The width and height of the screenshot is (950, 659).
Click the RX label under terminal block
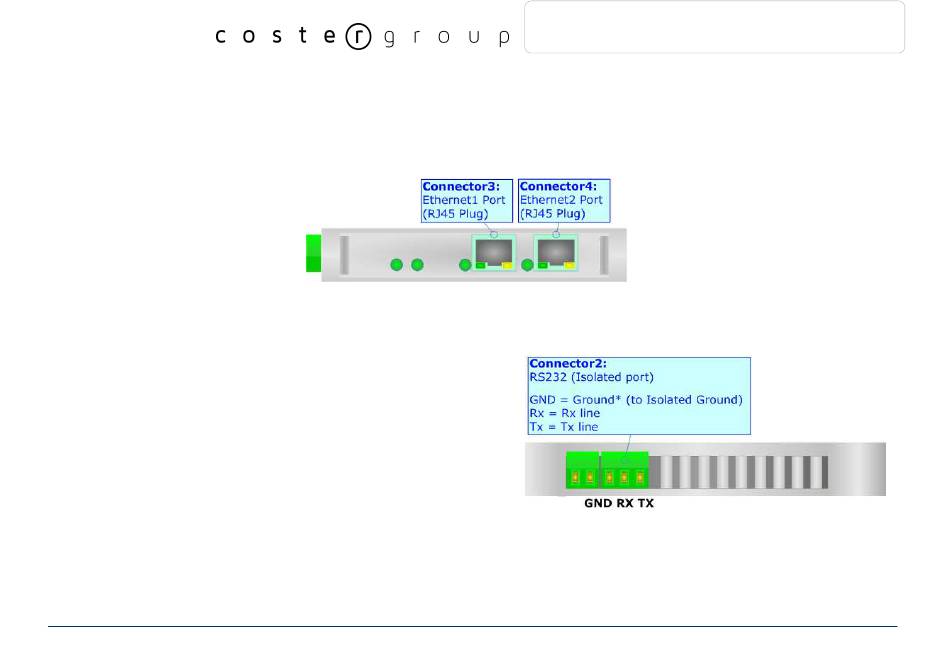(624, 504)
